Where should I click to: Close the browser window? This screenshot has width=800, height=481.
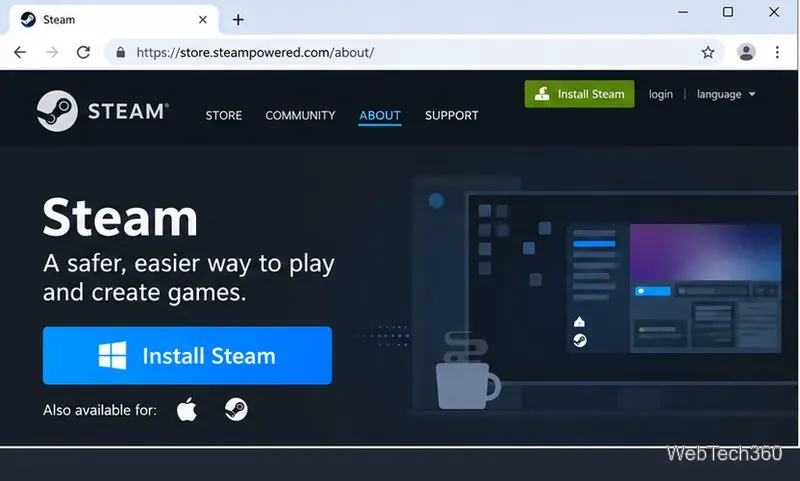tap(774, 12)
